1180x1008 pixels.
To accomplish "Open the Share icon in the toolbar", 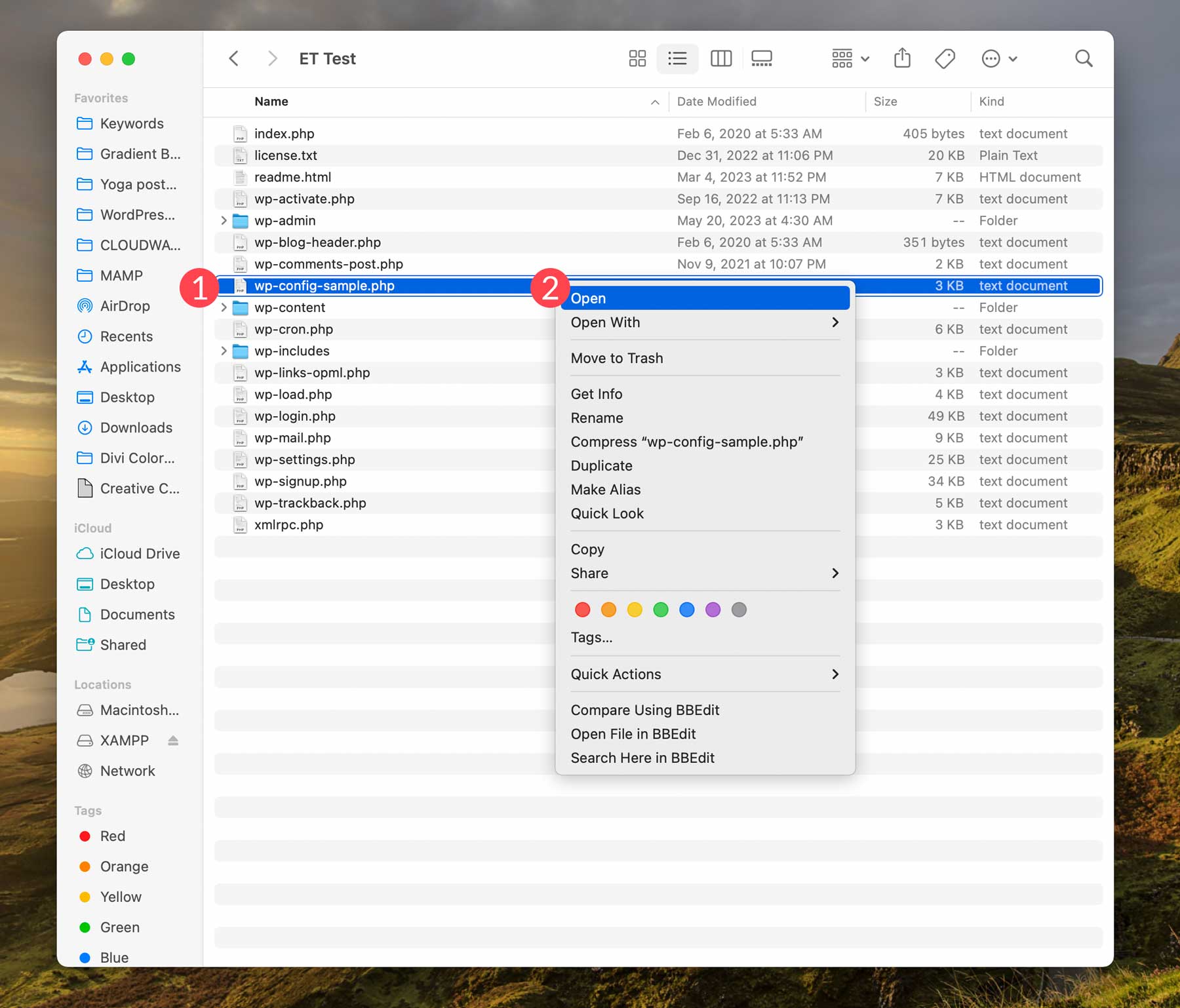I will tap(902, 58).
